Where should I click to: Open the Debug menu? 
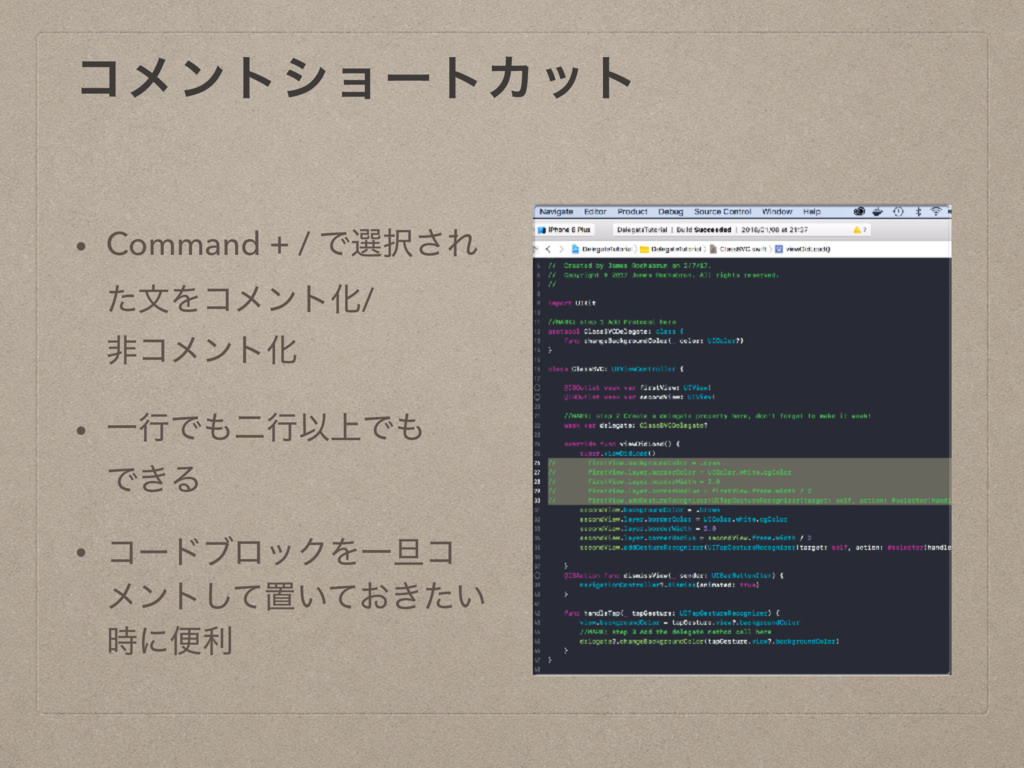click(671, 212)
